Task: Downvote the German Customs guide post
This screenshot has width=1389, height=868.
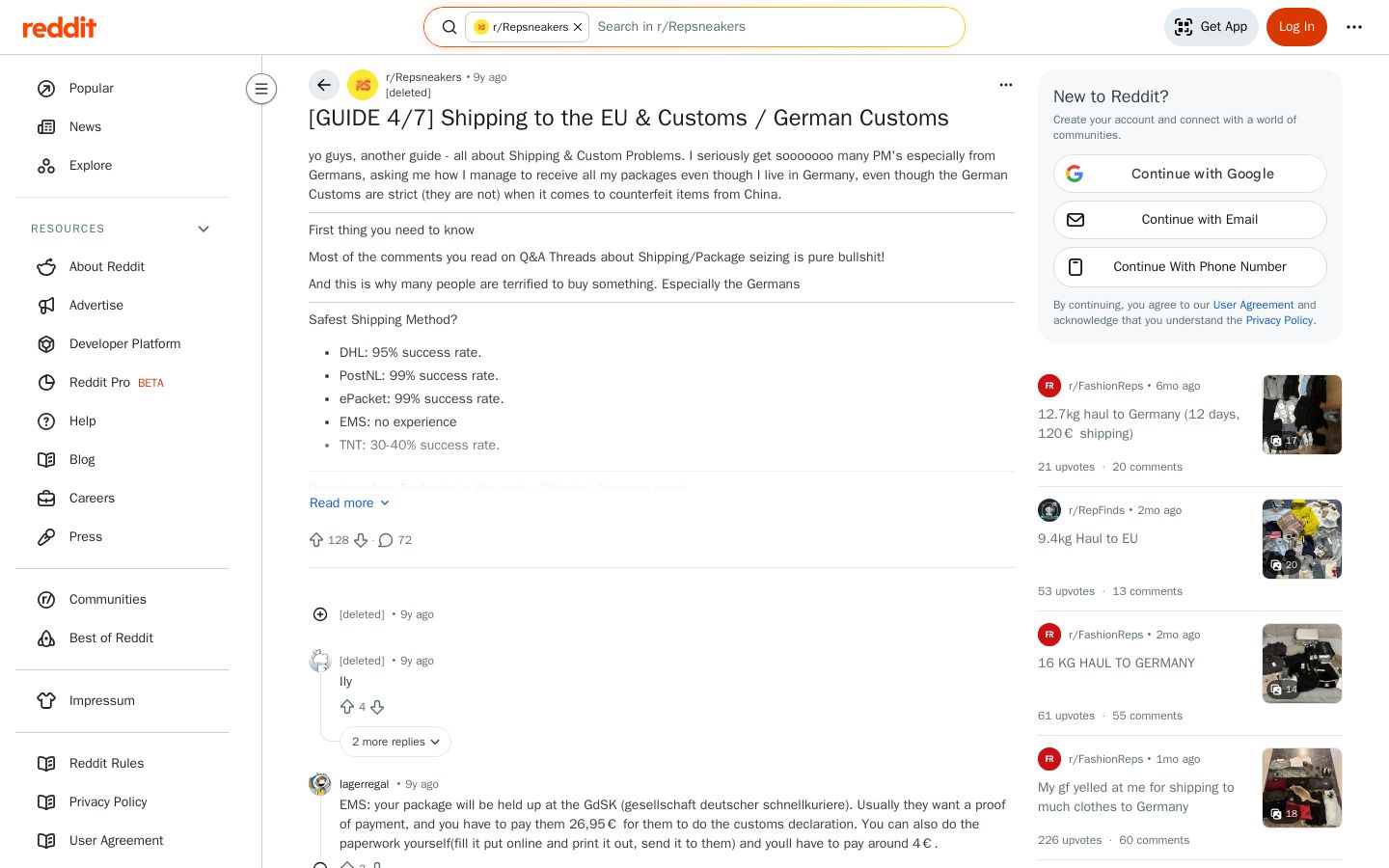Action: 361,540
